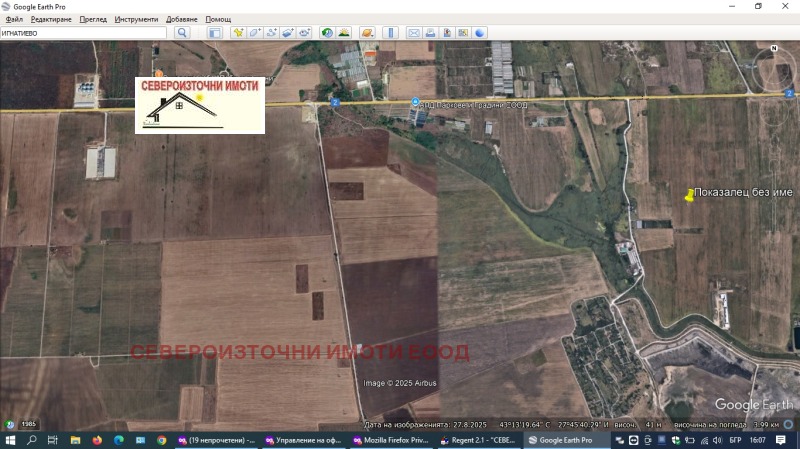Switch to Mozilla Firefox in taskbar

391,440
